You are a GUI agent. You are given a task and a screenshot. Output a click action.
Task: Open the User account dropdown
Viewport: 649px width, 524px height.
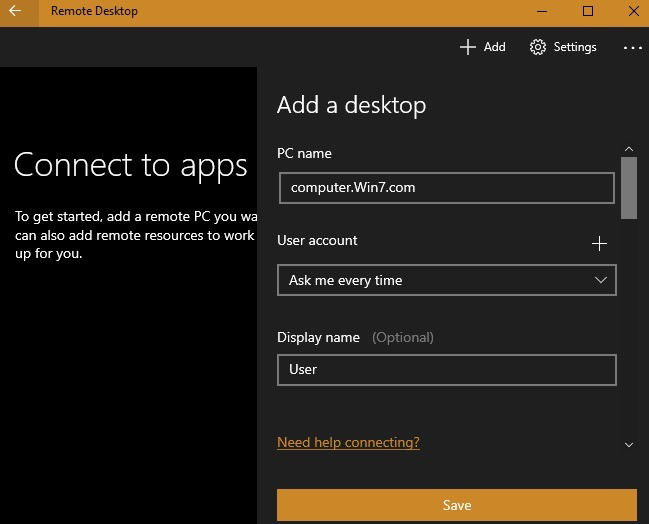[x=447, y=280]
